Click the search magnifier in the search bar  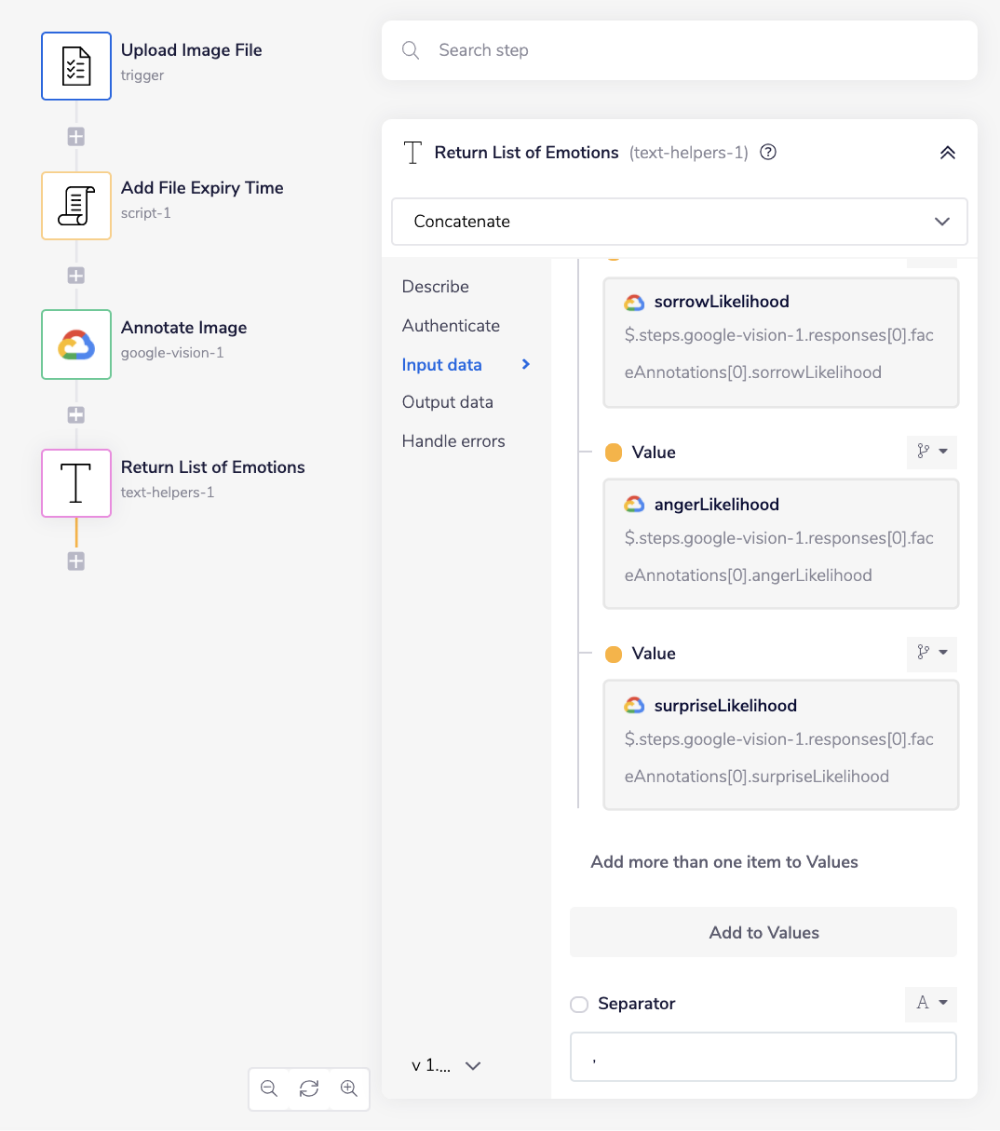(410, 50)
